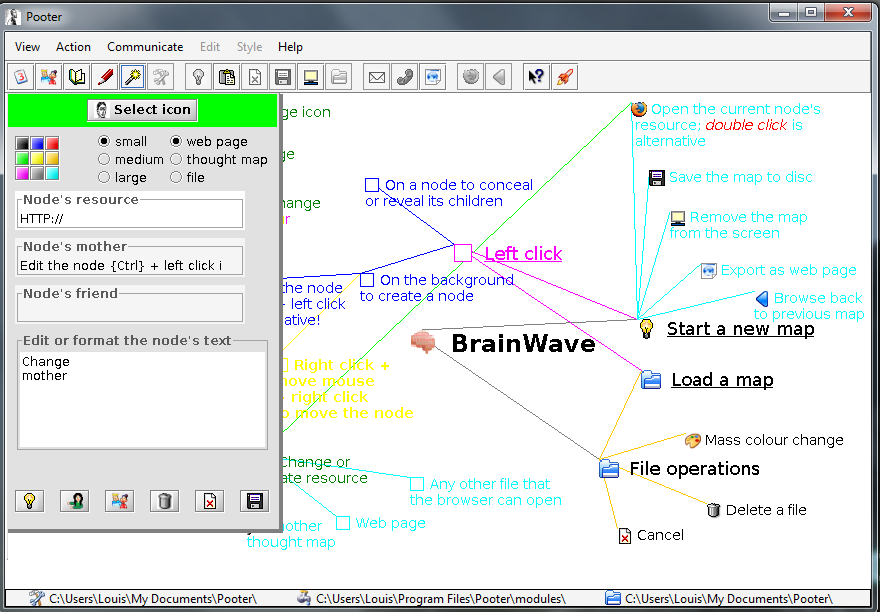Image resolution: width=880 pixels, height=612 pixels.
Task: Click the floppy disk icon in edit panel
Action: click(254, 501)
